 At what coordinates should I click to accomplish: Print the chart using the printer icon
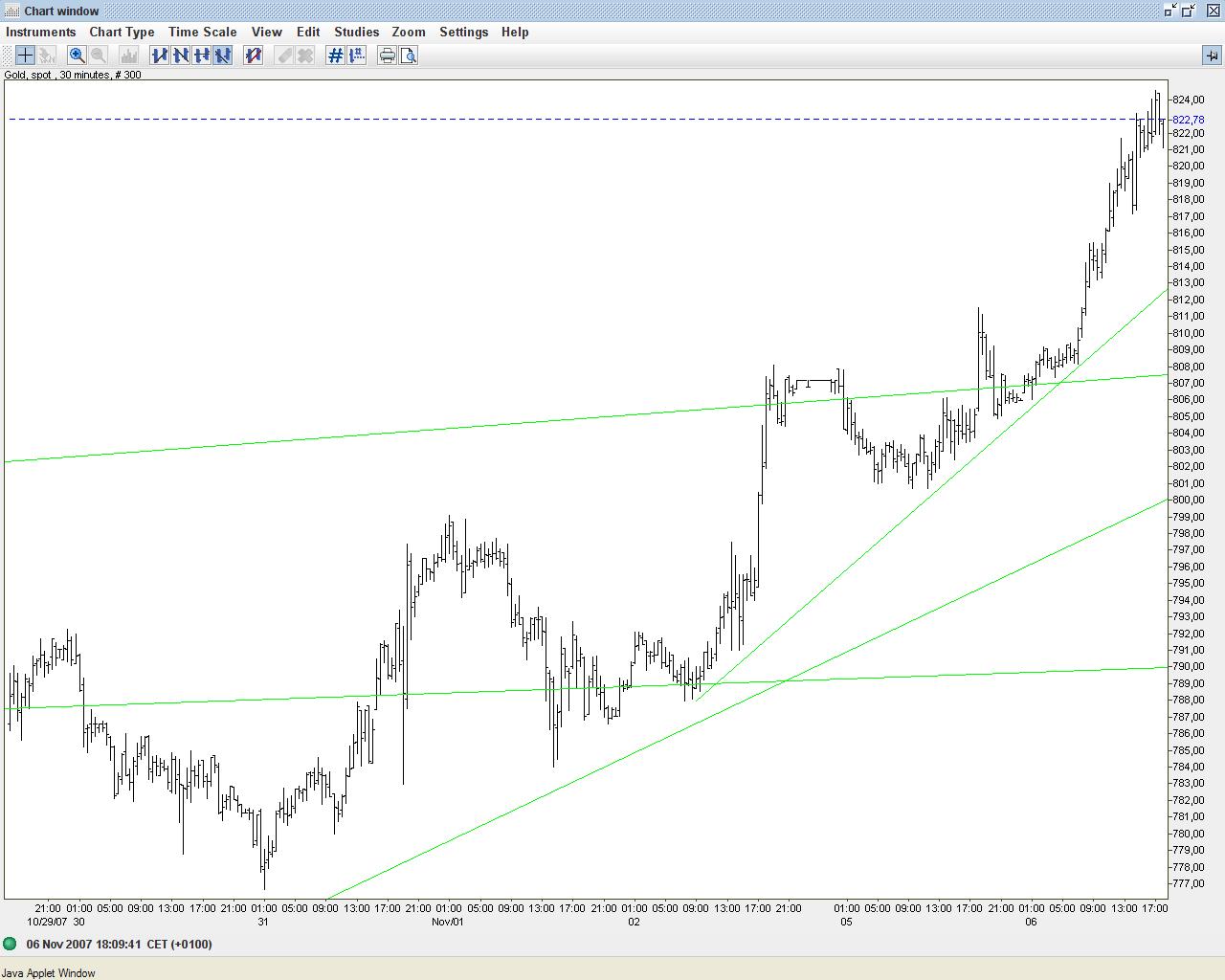387,56
